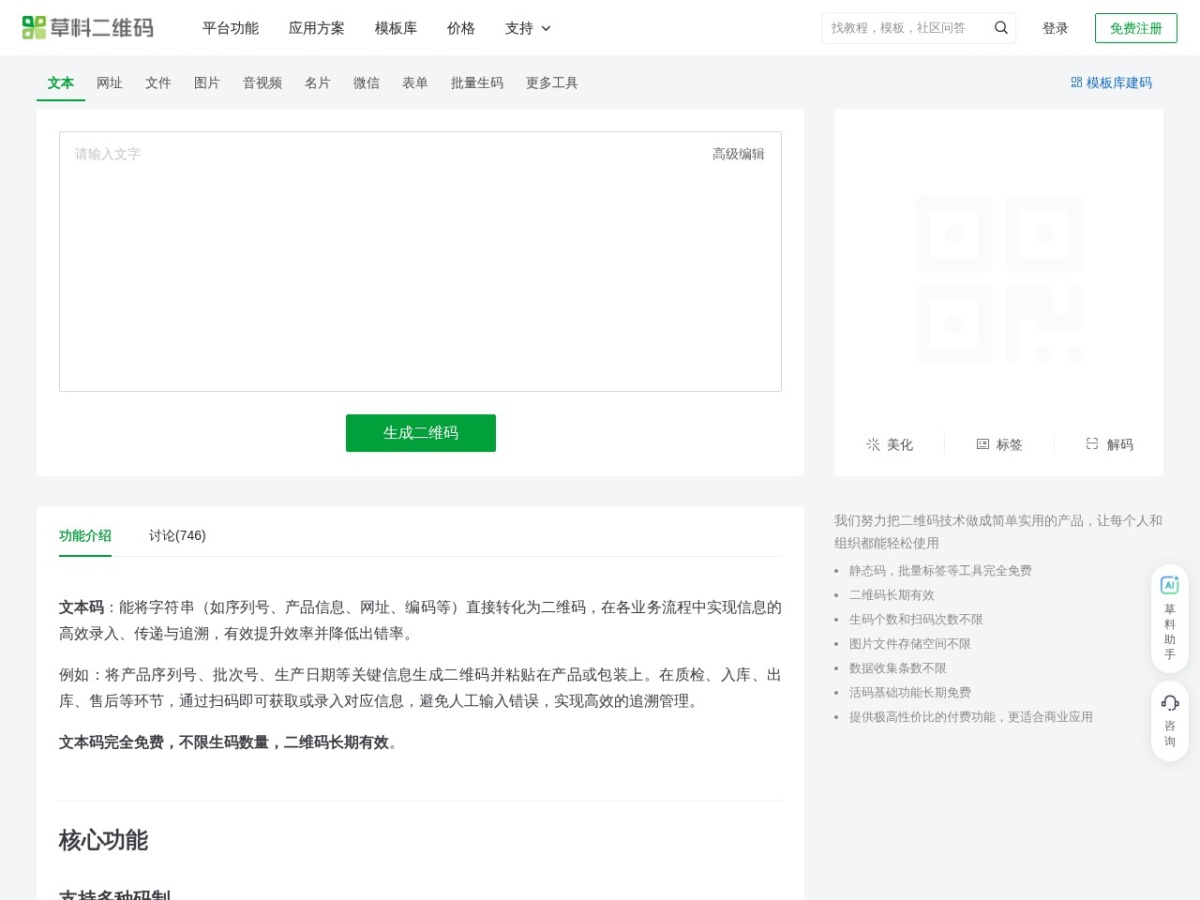Switch to the 表单 tab
Screen dimensions: 1200x900
click(415, 83)
